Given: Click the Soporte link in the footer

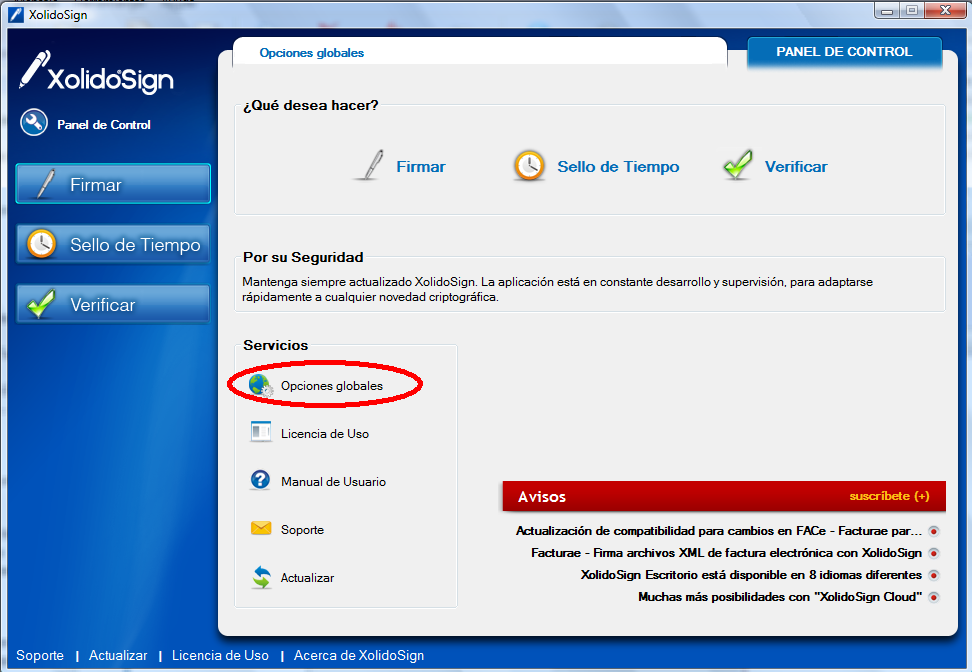Looking at the screenshot, I should pos(40,655).
